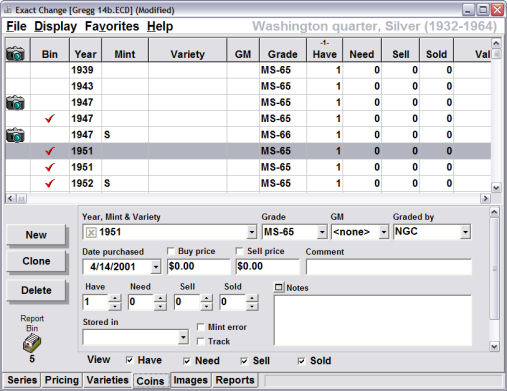Uncheck the View Sell checkbox
This screenshot has width=507, height=391.
244,361
